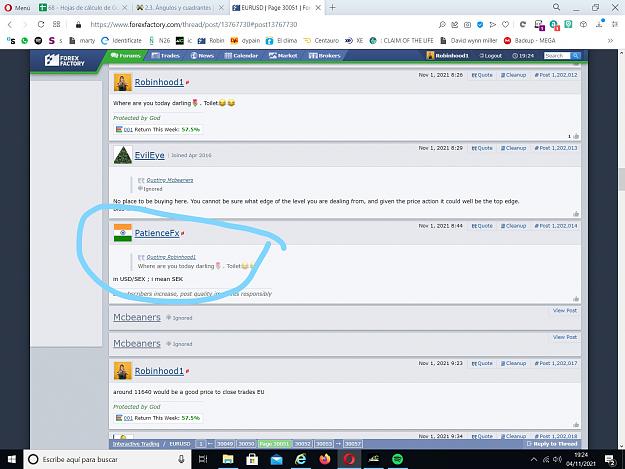
Task: Click Reply to Thread button
Action: tap(552, 444)
